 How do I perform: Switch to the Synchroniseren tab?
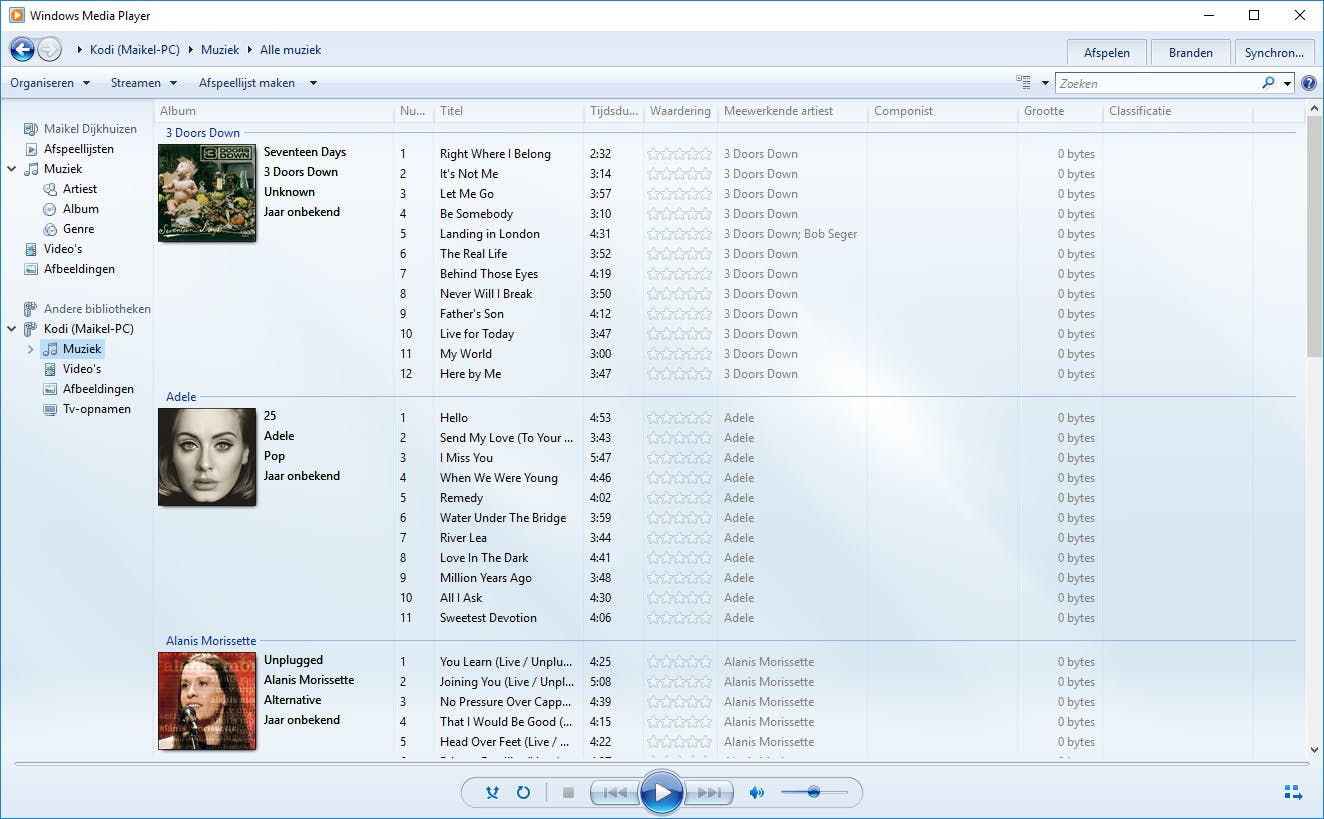[x=1275, y=53]
